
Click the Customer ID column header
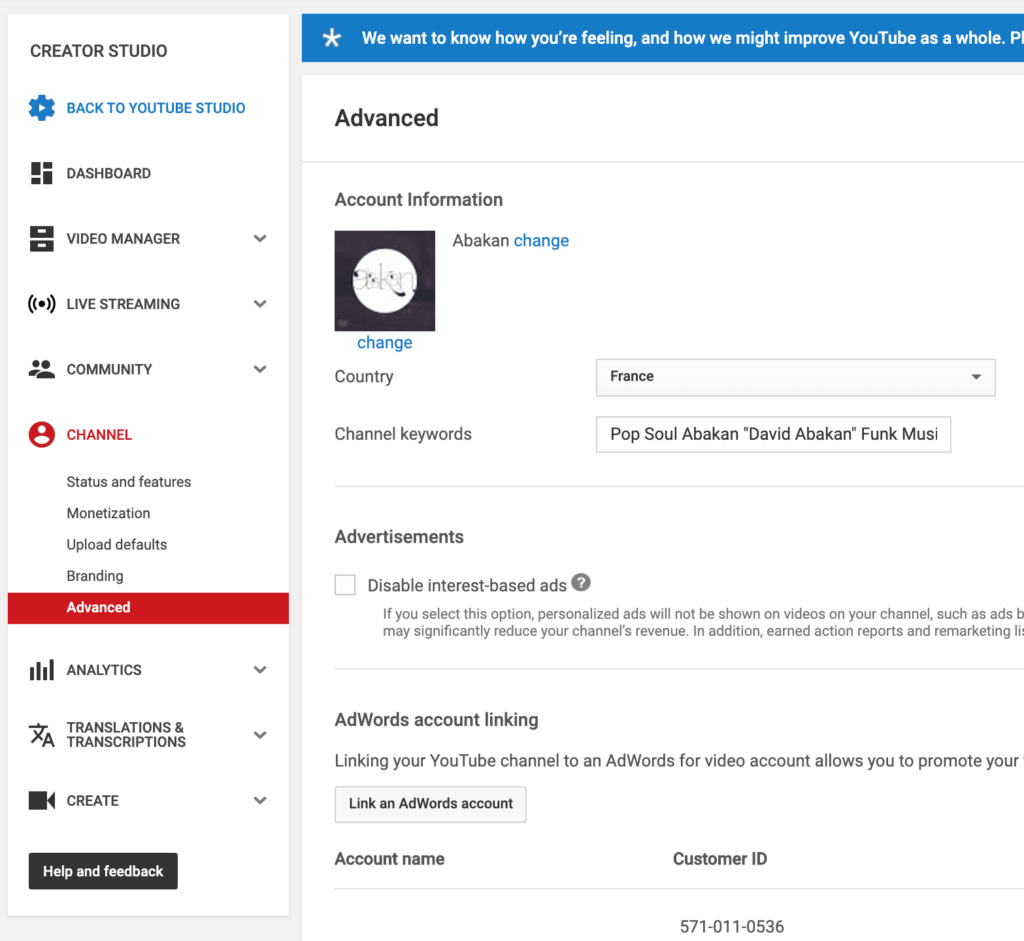pos(720,859)
